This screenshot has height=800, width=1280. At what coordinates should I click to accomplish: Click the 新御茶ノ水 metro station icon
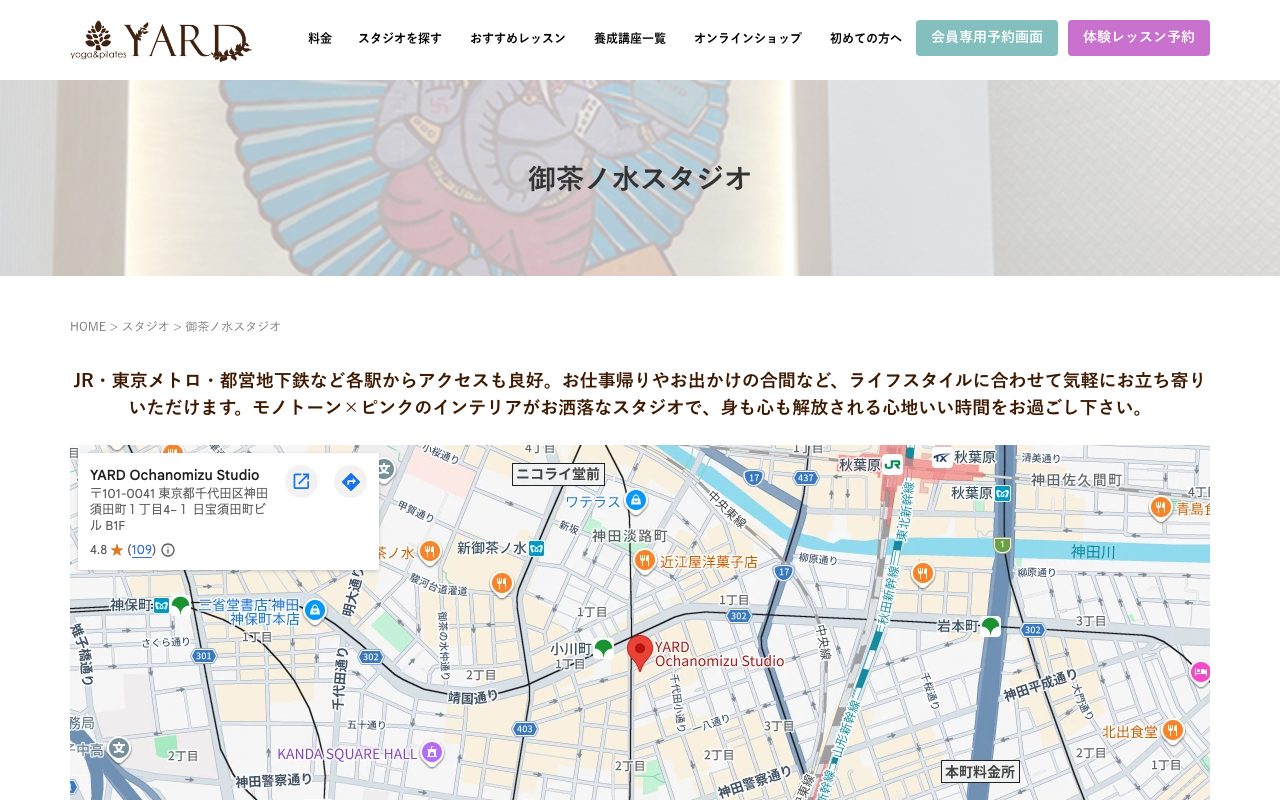(x=537, y=548)
